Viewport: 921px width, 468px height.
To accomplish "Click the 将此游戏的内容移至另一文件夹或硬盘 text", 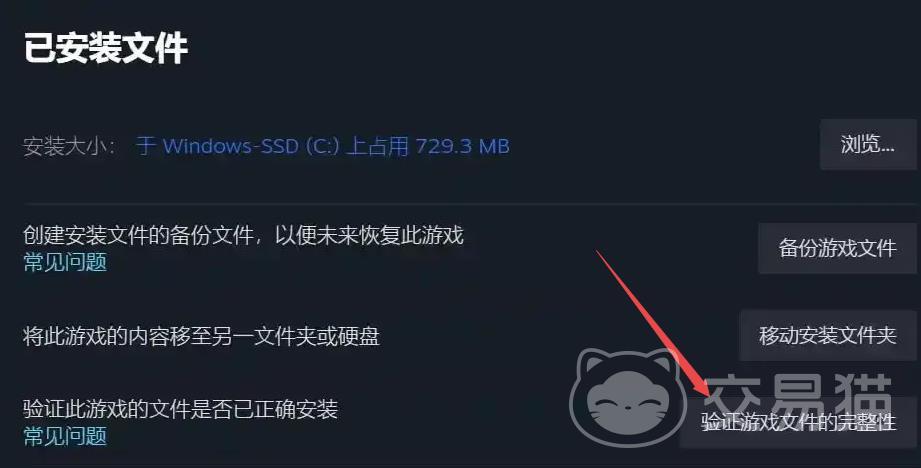I will (x=201, y=336).
